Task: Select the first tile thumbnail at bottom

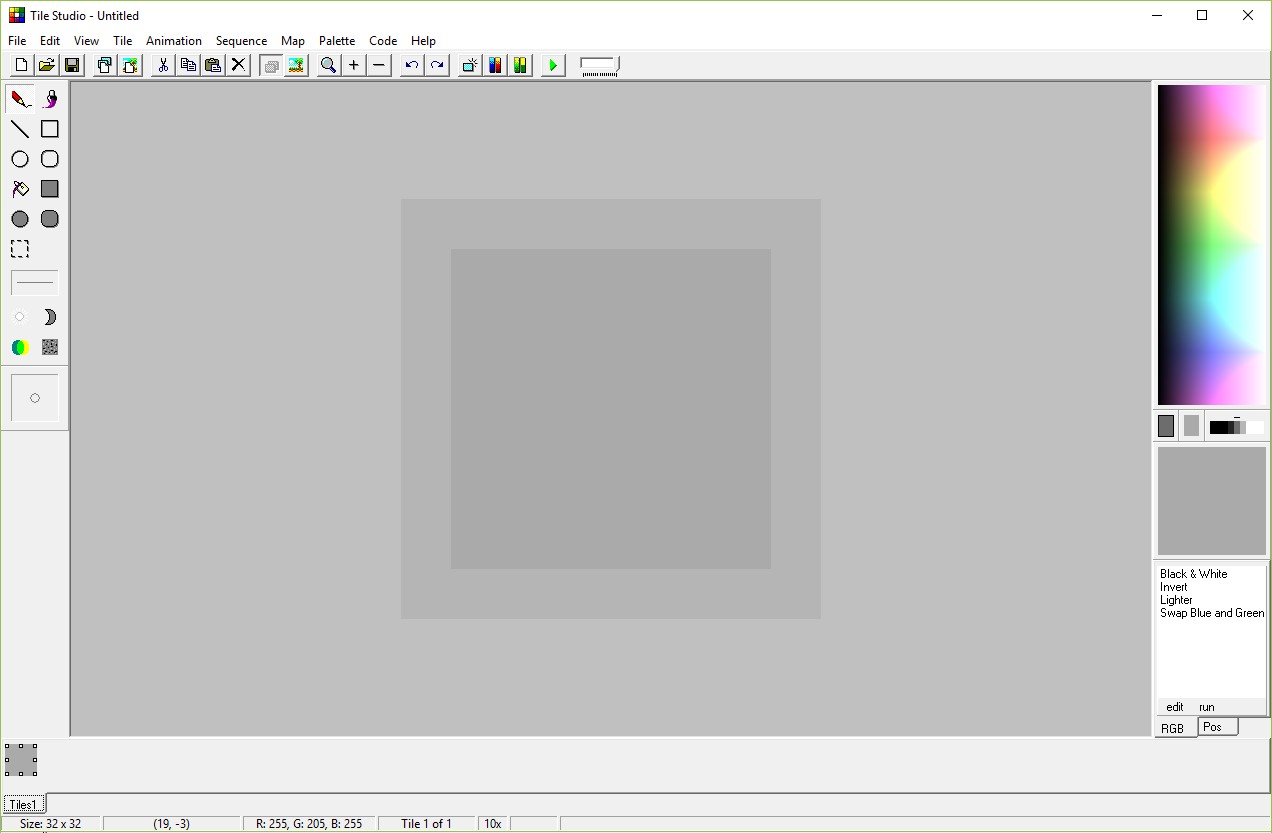Action: point(20,760)
